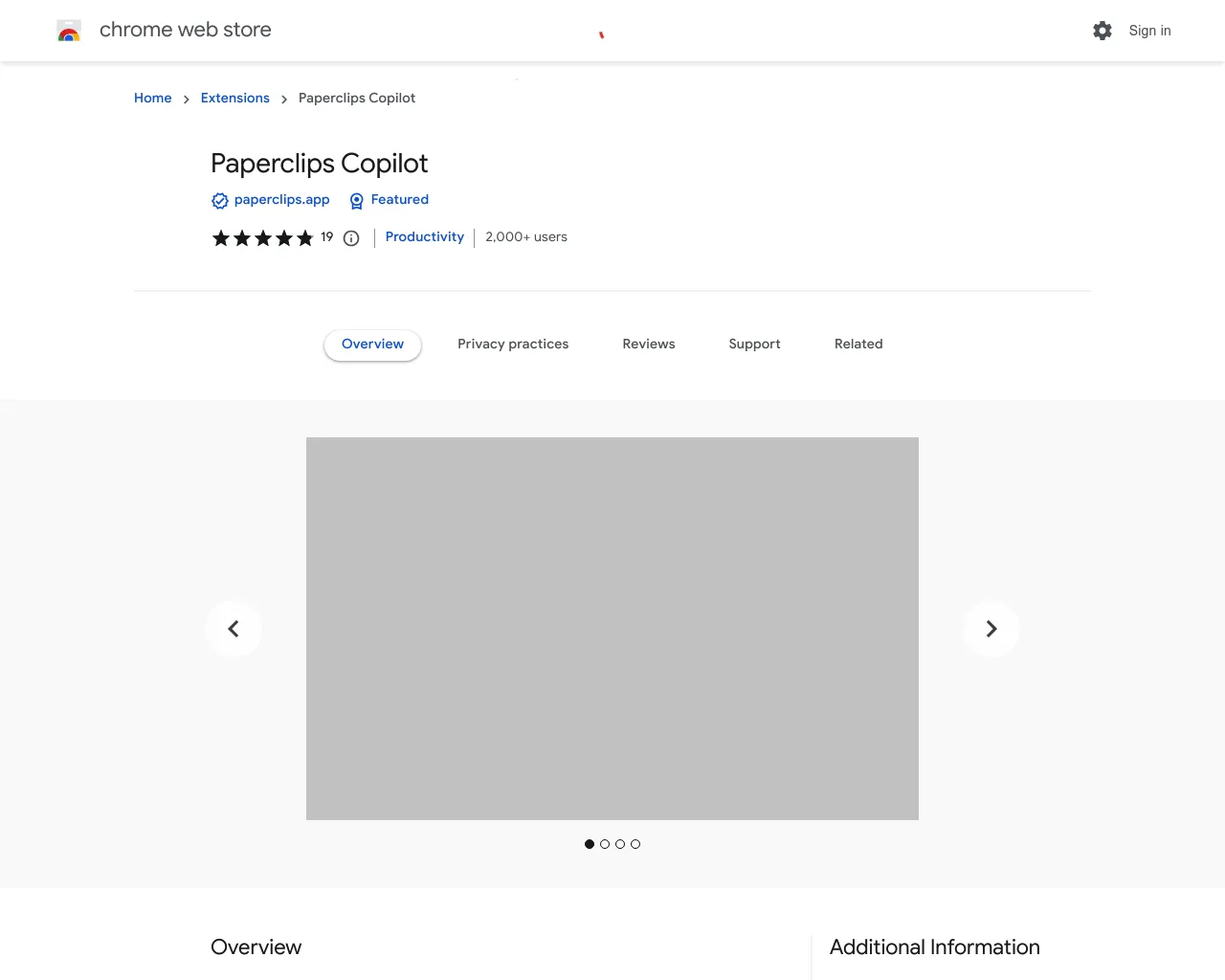Select the currently active carousel dot indicator
Image resolution: width=1225 pixels, height=980 pixels.
(x=590, y=844)
